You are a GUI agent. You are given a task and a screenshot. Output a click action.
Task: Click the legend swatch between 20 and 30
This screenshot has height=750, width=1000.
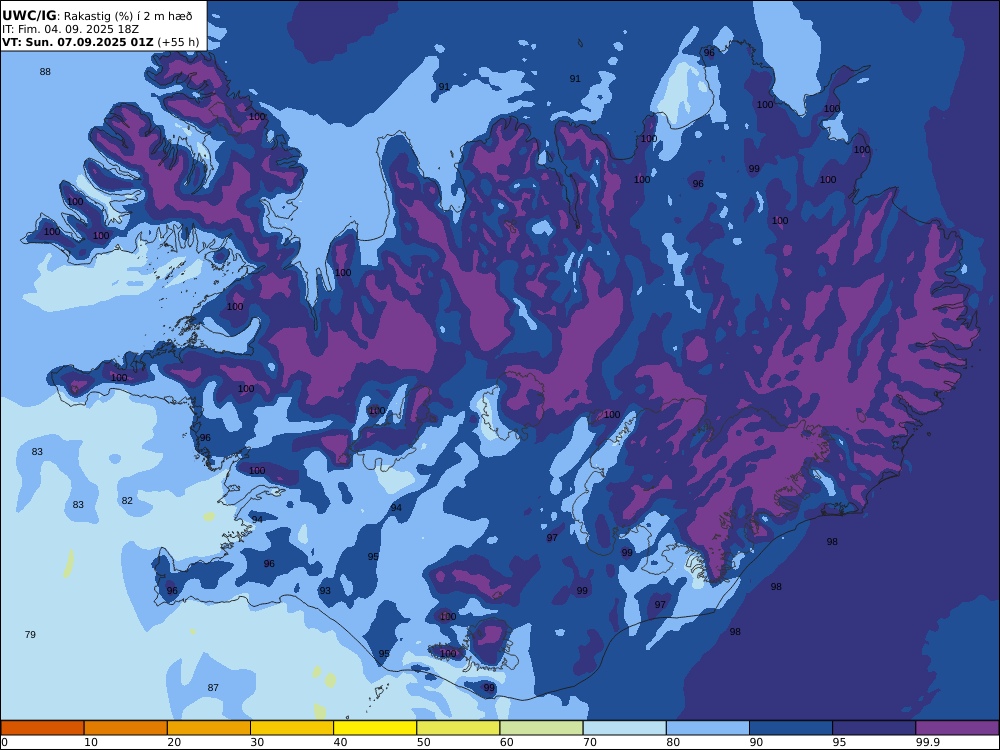pyautogui.click(x=209, y=728)
